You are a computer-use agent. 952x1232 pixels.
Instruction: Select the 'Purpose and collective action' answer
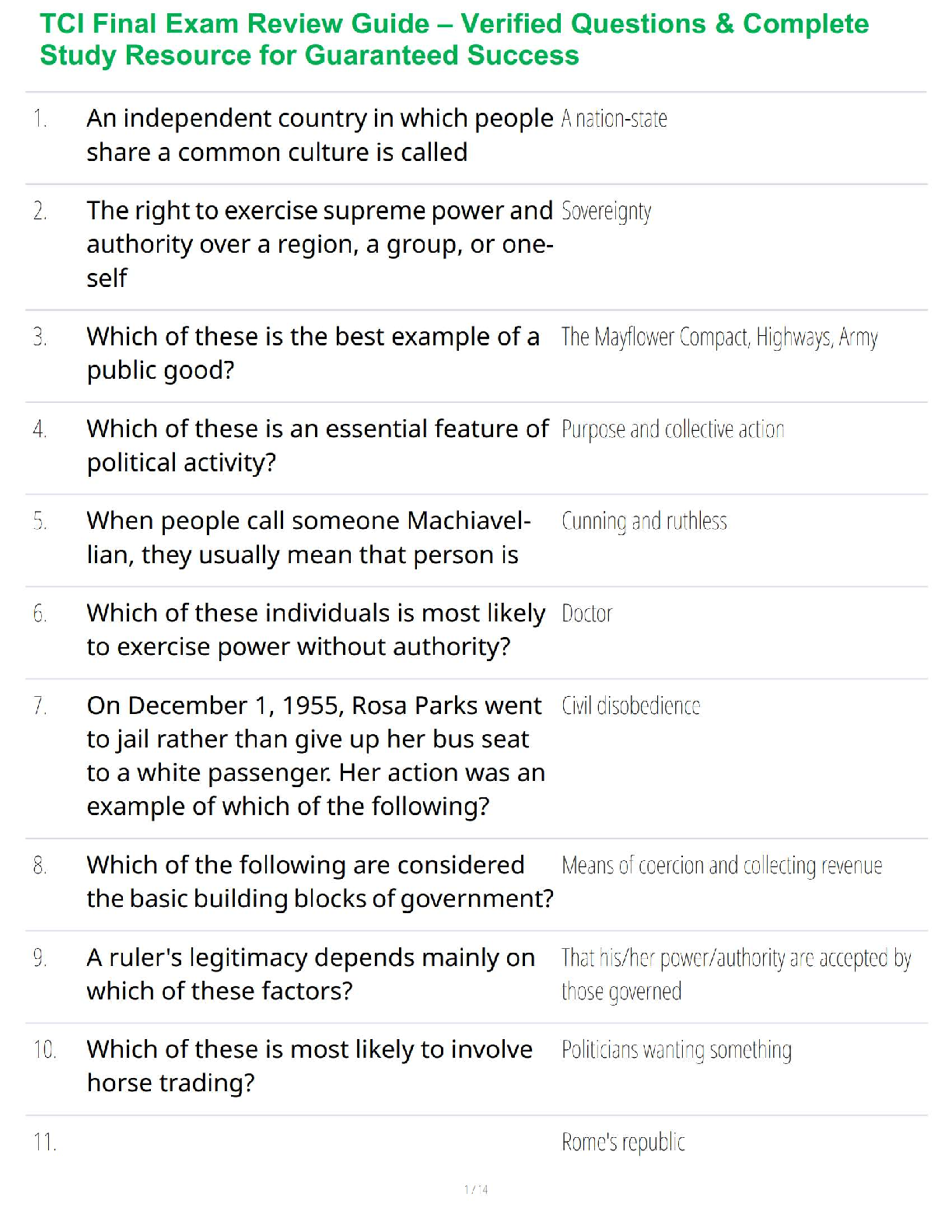pos(672,429)
